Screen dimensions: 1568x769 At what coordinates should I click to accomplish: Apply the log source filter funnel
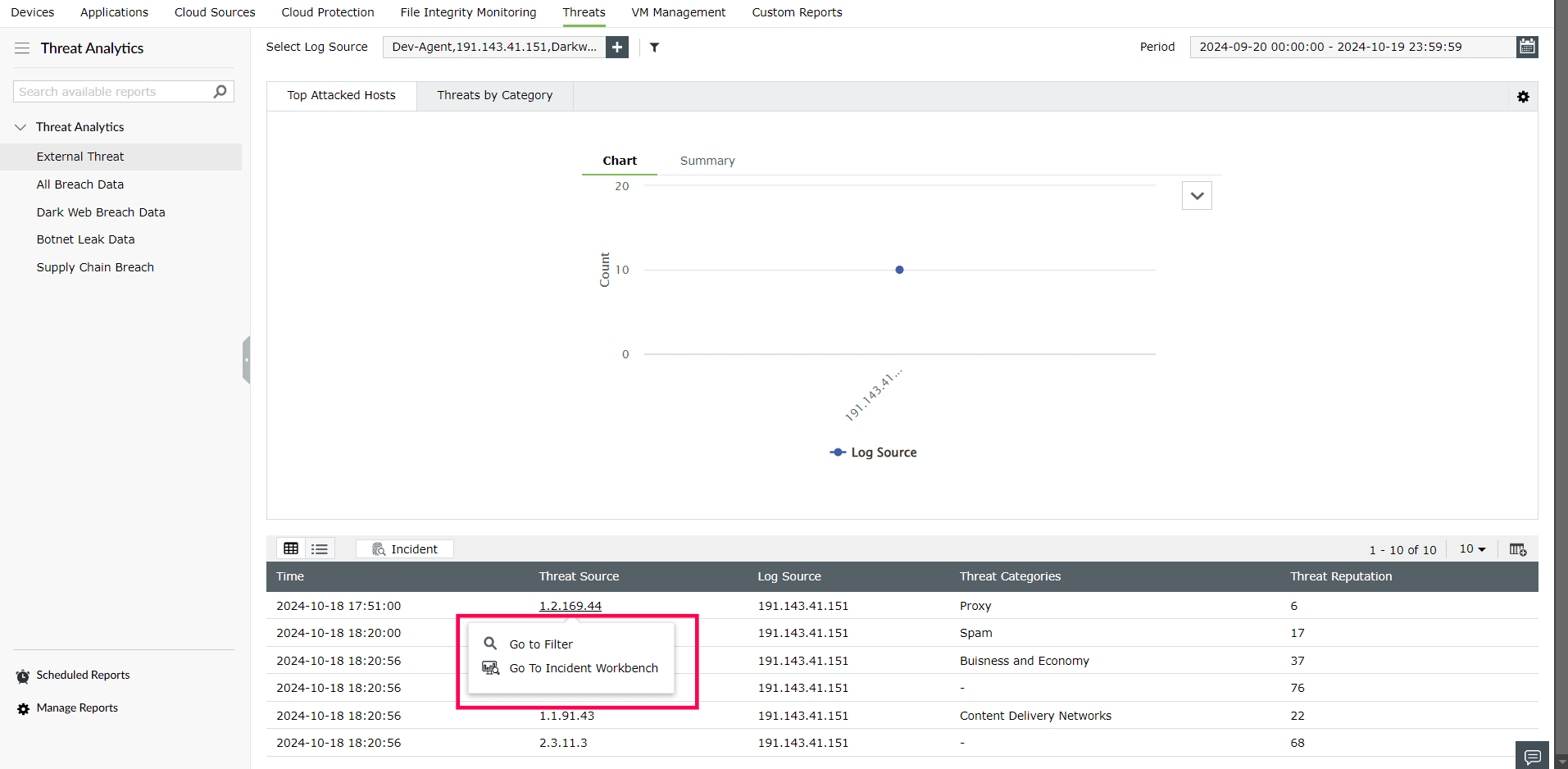[x=653, y=47]
